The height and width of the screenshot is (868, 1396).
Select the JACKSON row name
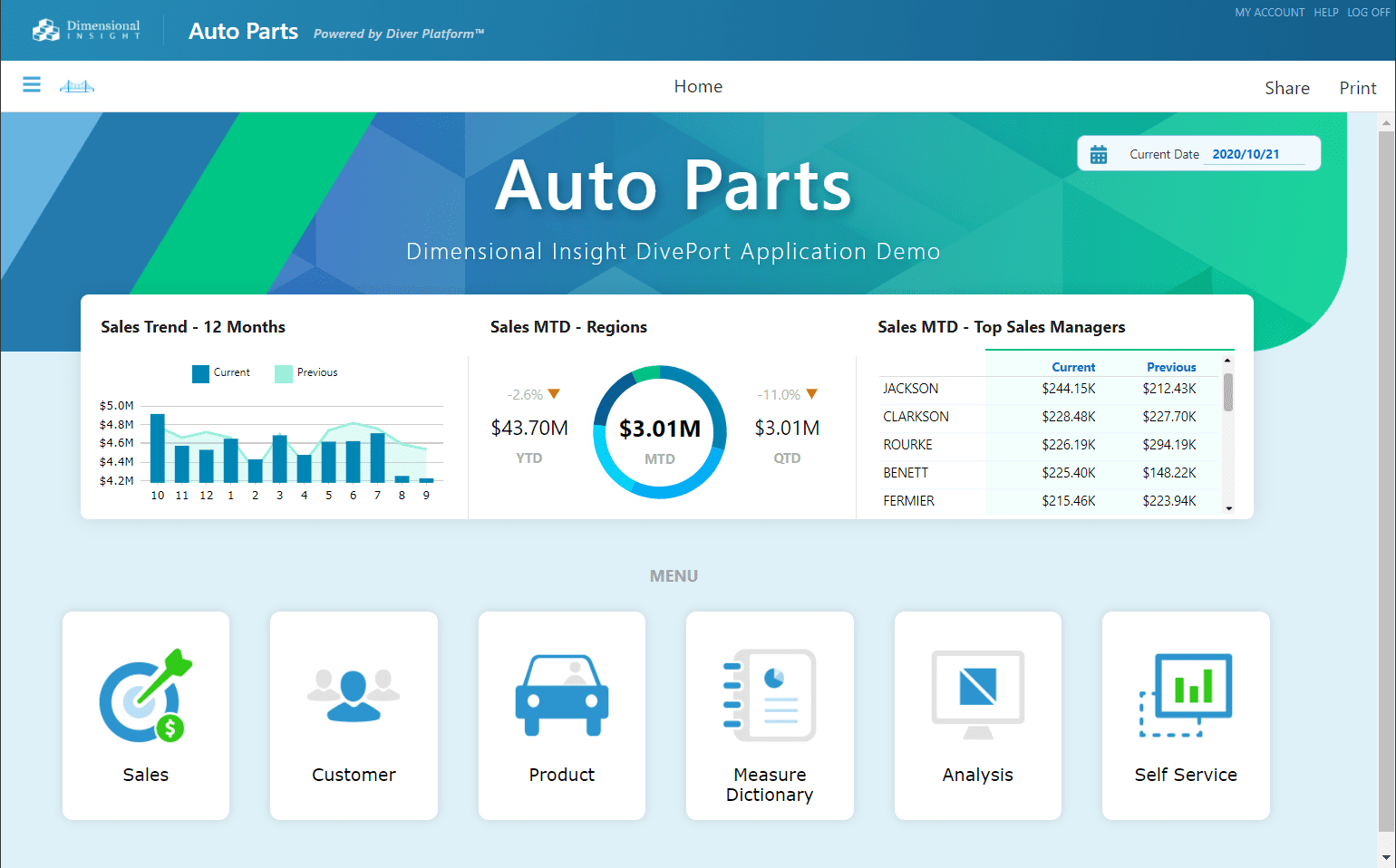tap(911, 389)
